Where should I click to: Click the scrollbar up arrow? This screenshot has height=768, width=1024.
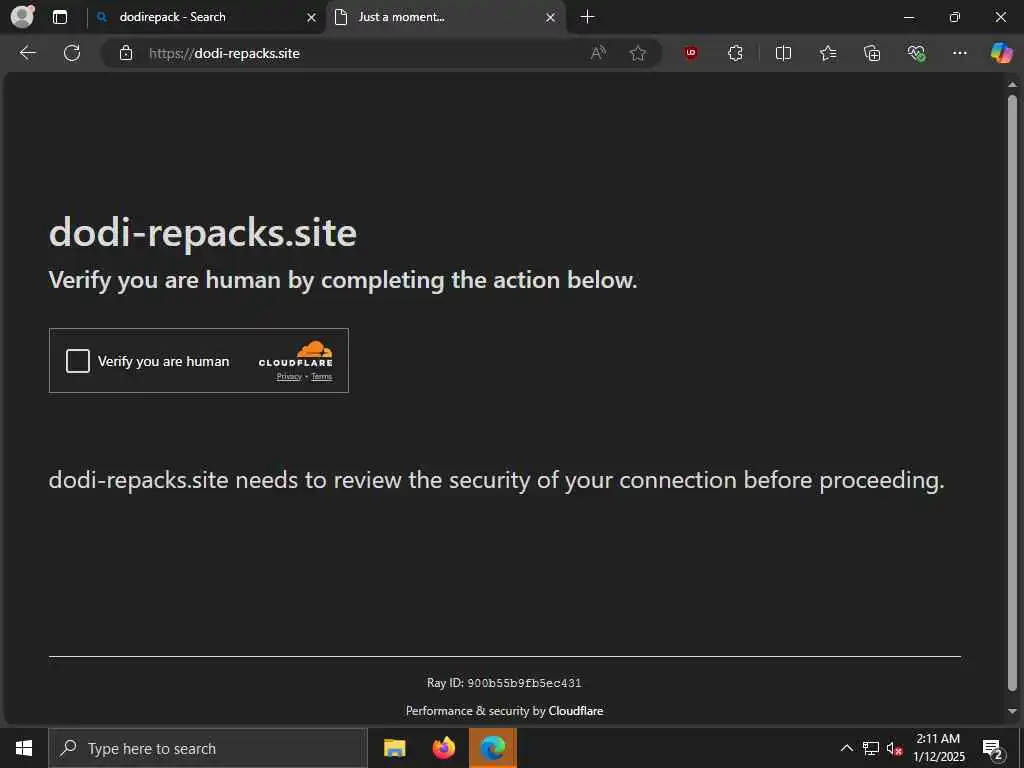point(1012,85)
